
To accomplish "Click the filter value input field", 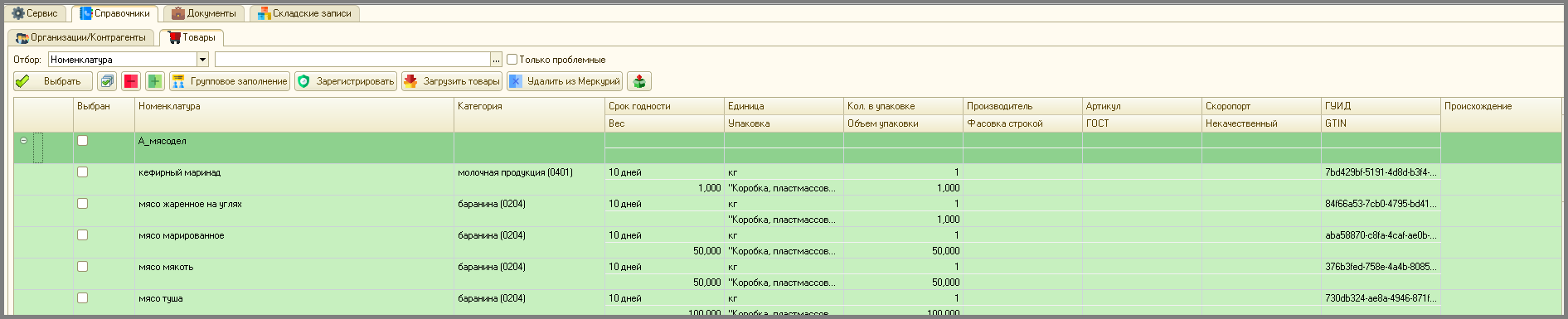I will [x=352, y=60].
